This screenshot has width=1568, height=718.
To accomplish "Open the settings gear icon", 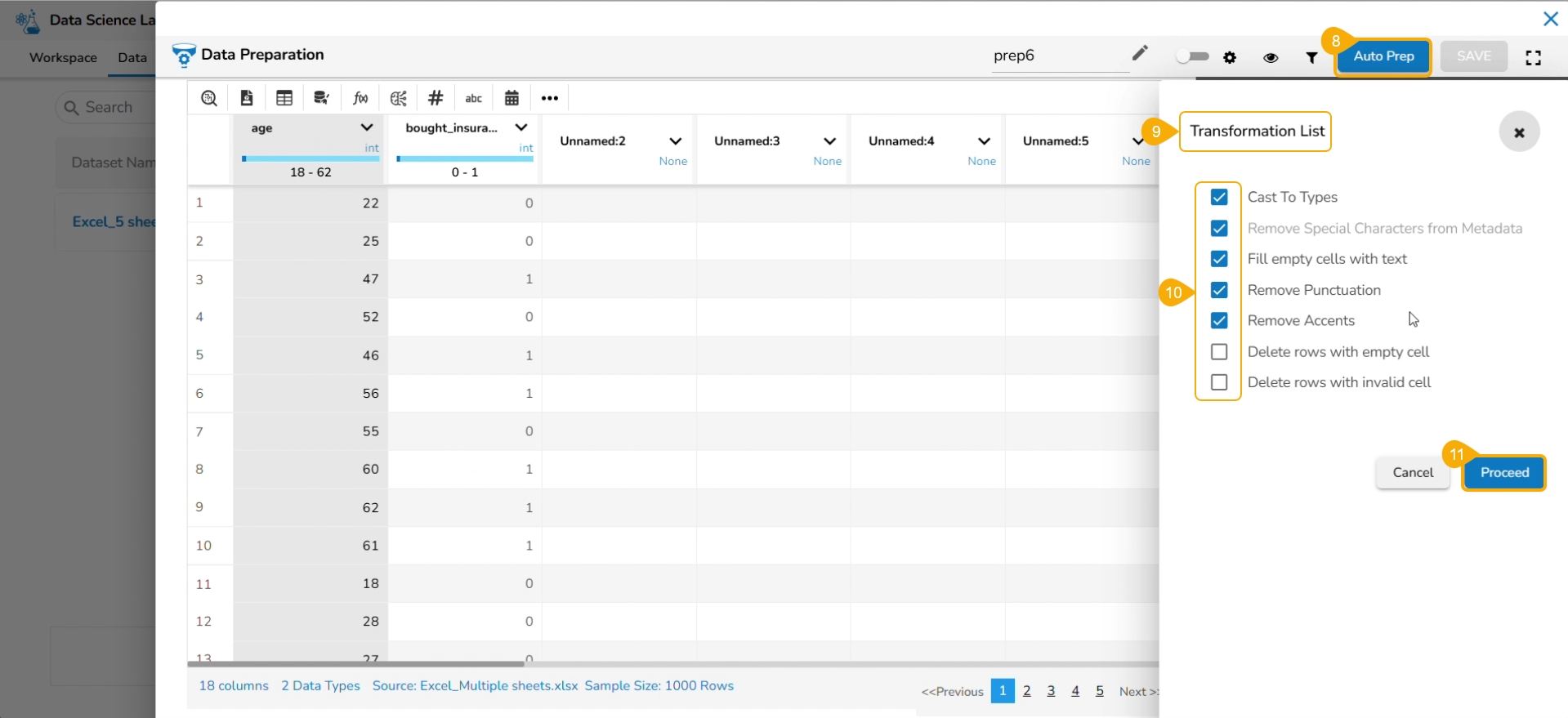I will (x=1230, y=57).
